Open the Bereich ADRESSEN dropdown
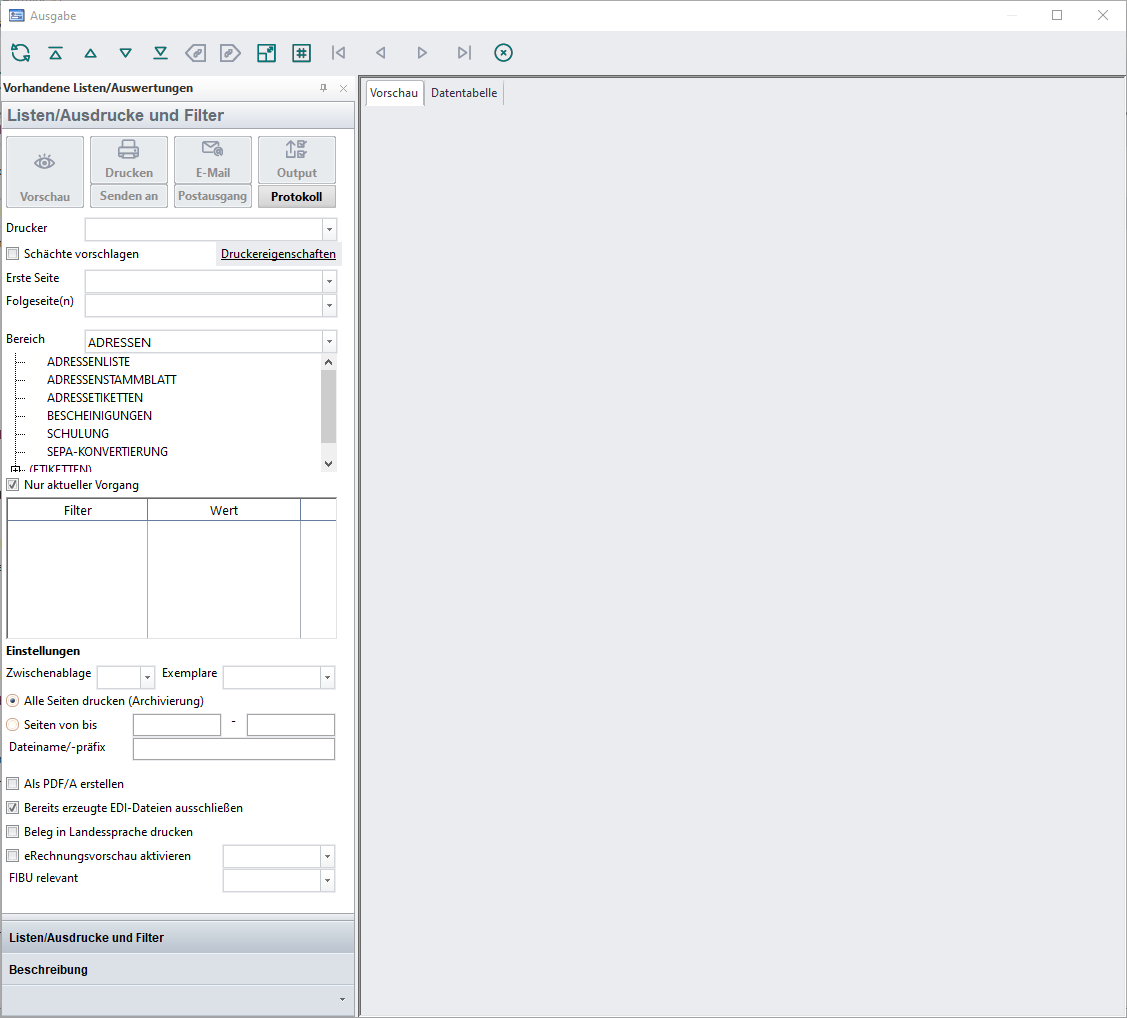This screenshot has height=1018, width=1127. tap(329, 342)
